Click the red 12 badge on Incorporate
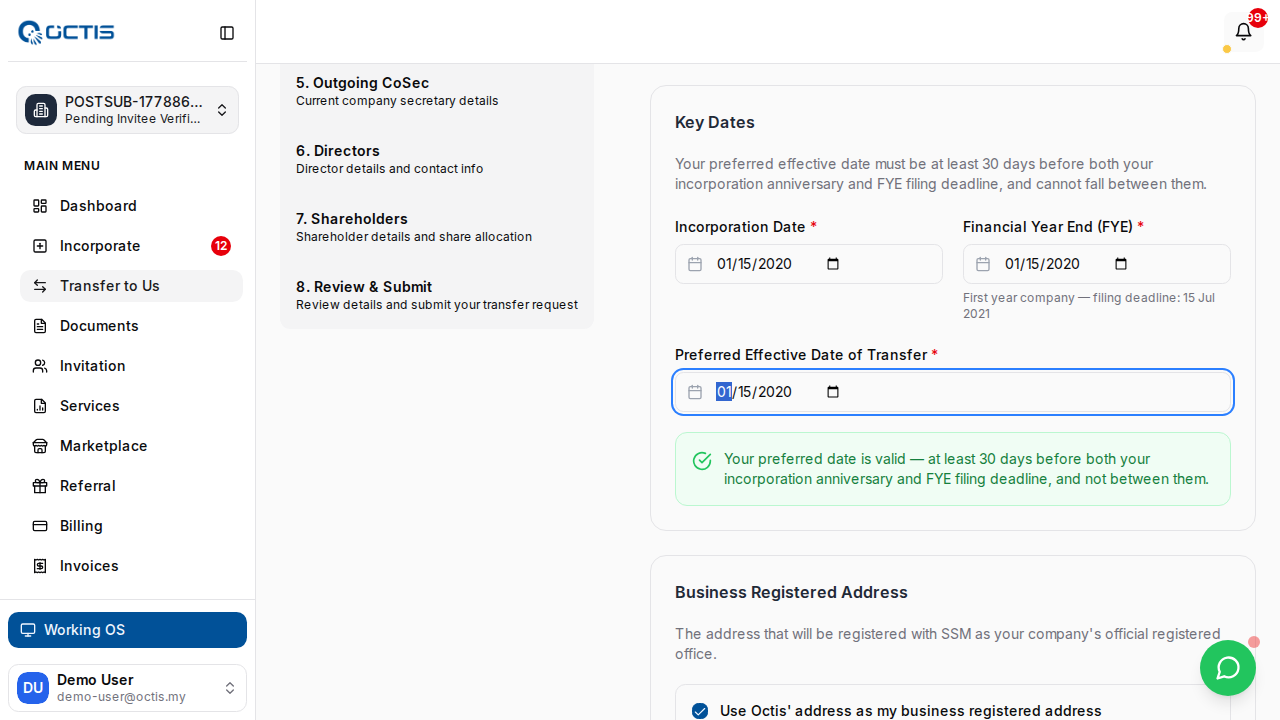1280x720 pixels. point(221,246)
